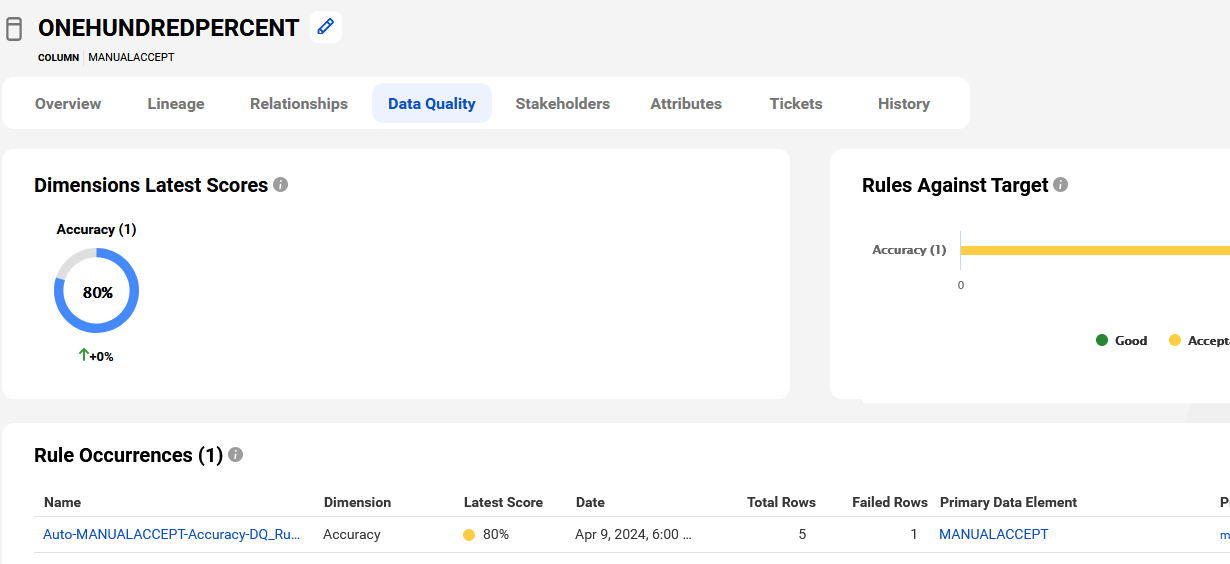Click the green Good legend swatch
Screen dimensions: 1230x564
pos(1102,341)
